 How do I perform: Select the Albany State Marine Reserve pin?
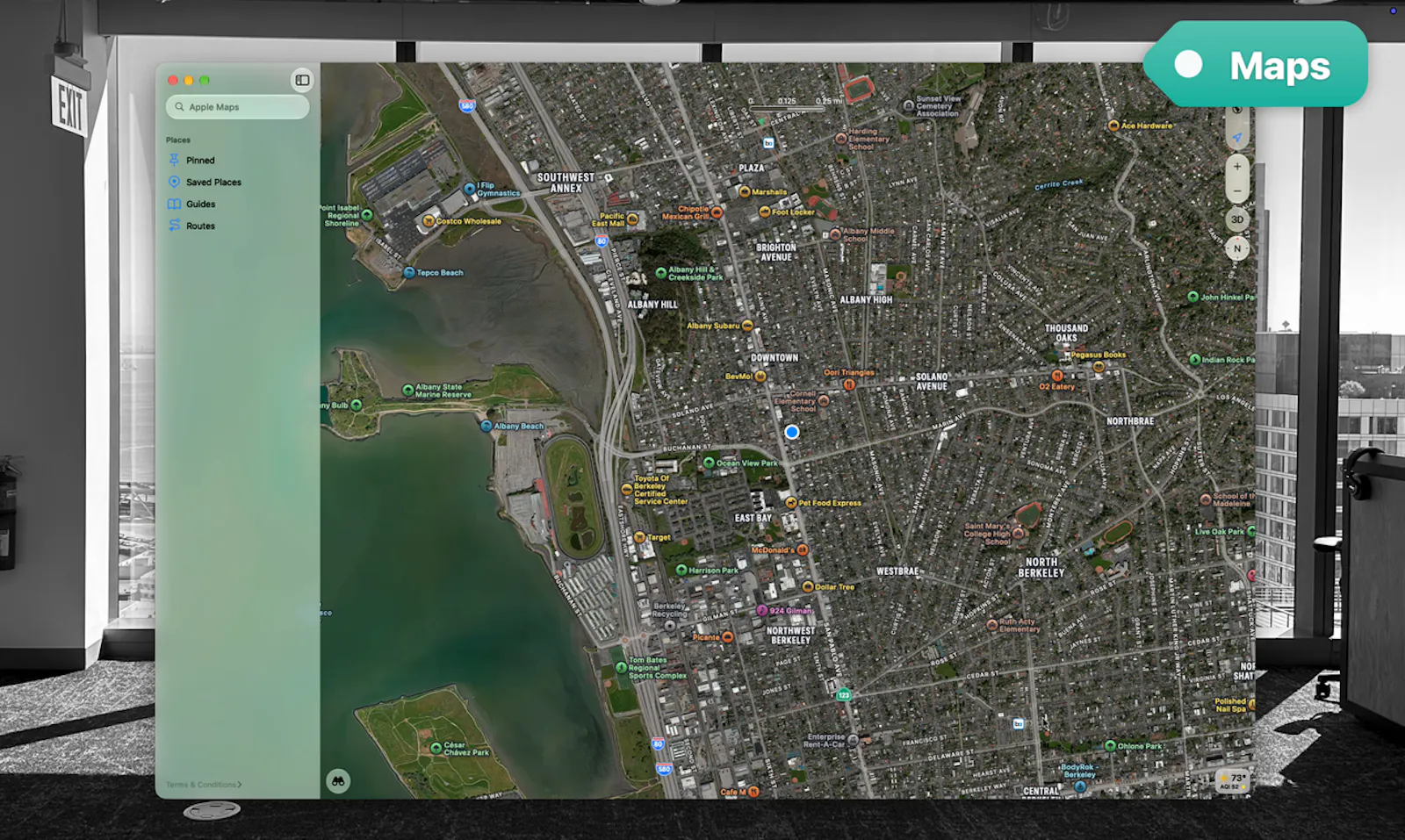point(407,391)
